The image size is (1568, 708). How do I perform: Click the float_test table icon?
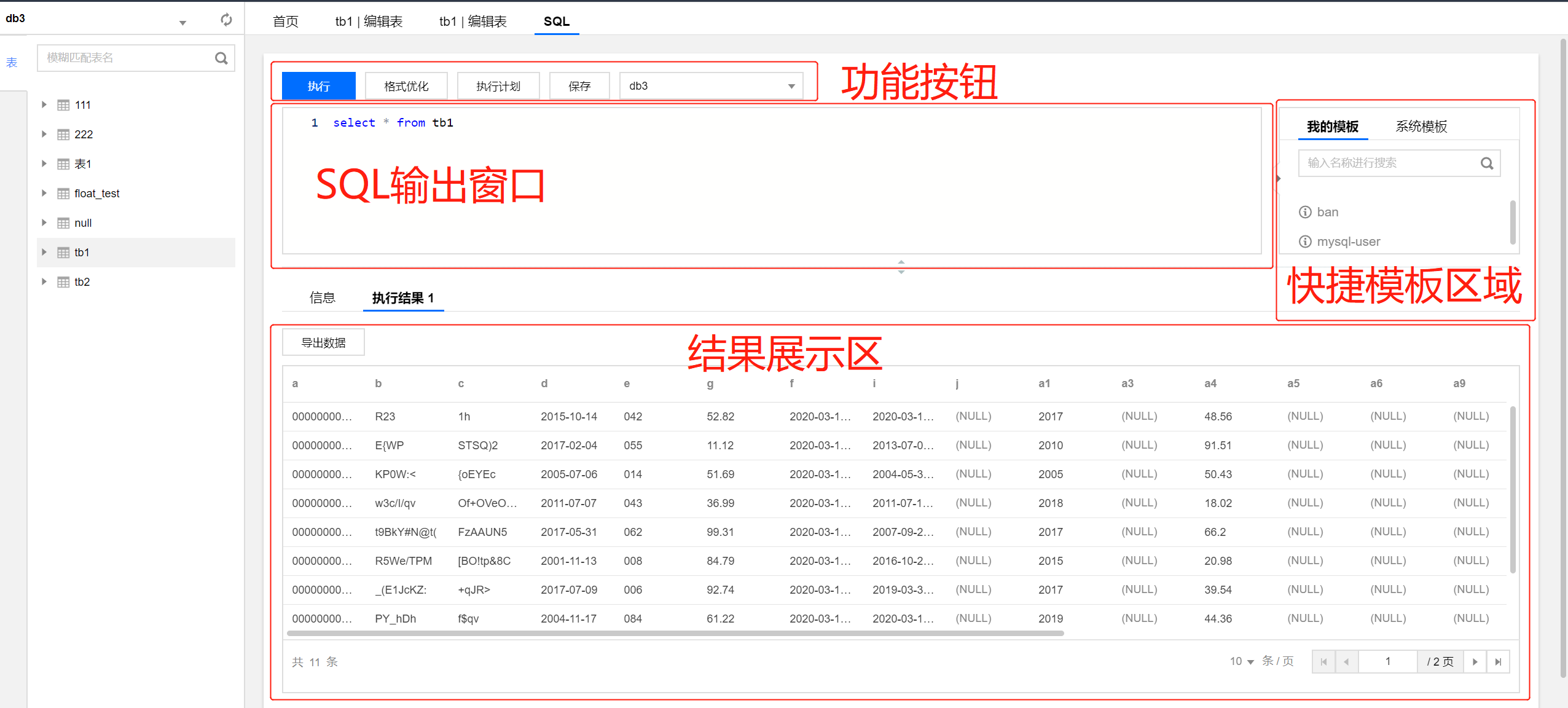[63, 194]
